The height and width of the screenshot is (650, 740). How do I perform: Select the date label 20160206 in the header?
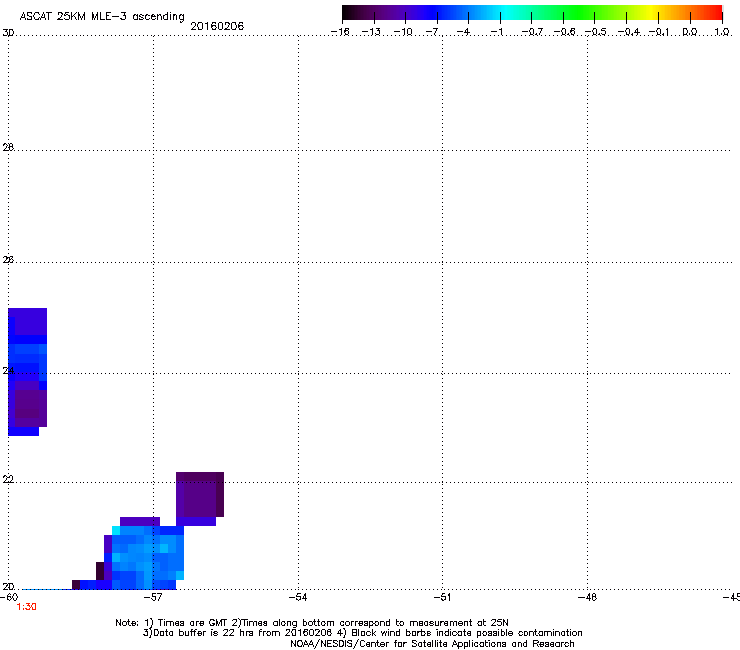[x=217, y=26]
